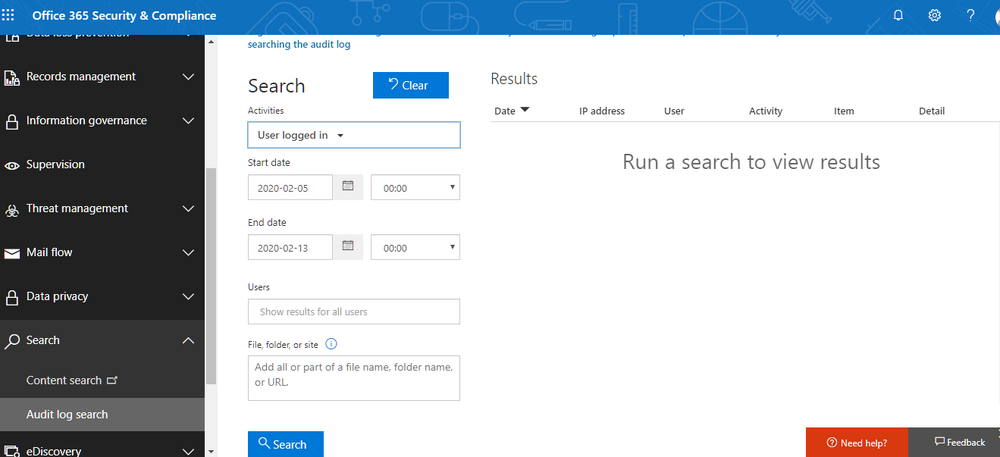
Task: Expand the Information governance section
Action: [x=188, y=120]
